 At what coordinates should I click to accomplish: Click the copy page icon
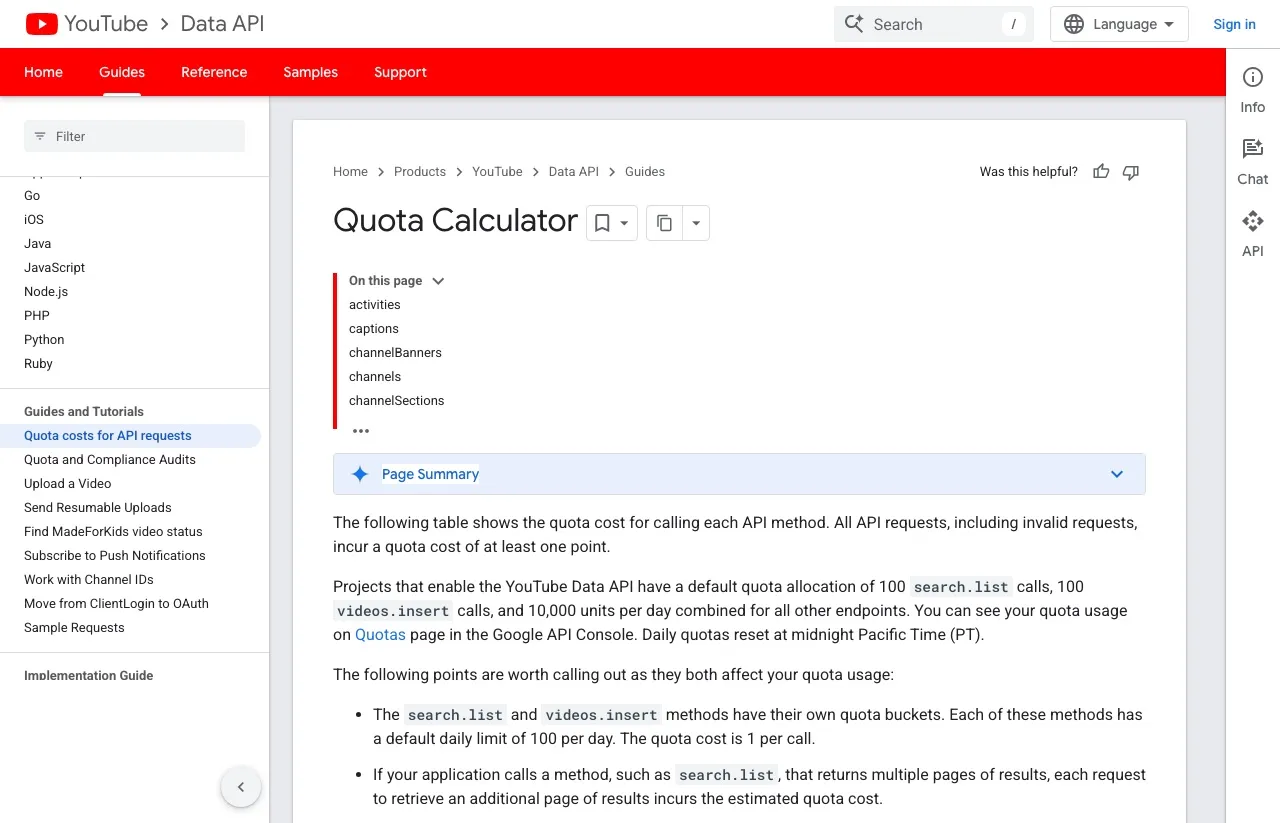(665, 223)
